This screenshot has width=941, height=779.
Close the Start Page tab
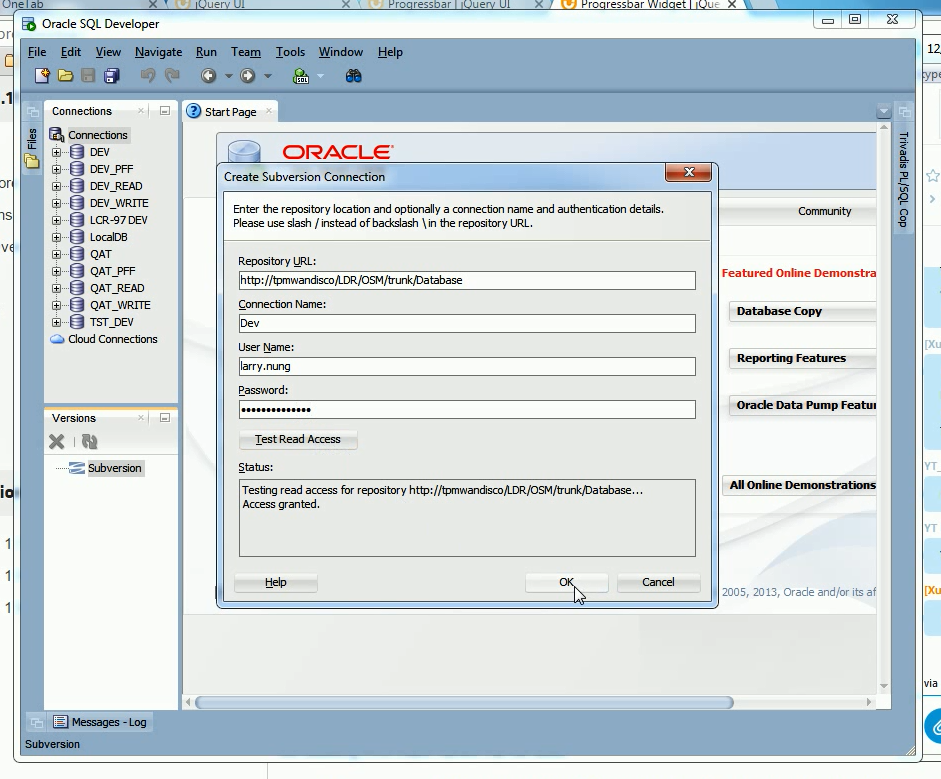click(269, 111)
